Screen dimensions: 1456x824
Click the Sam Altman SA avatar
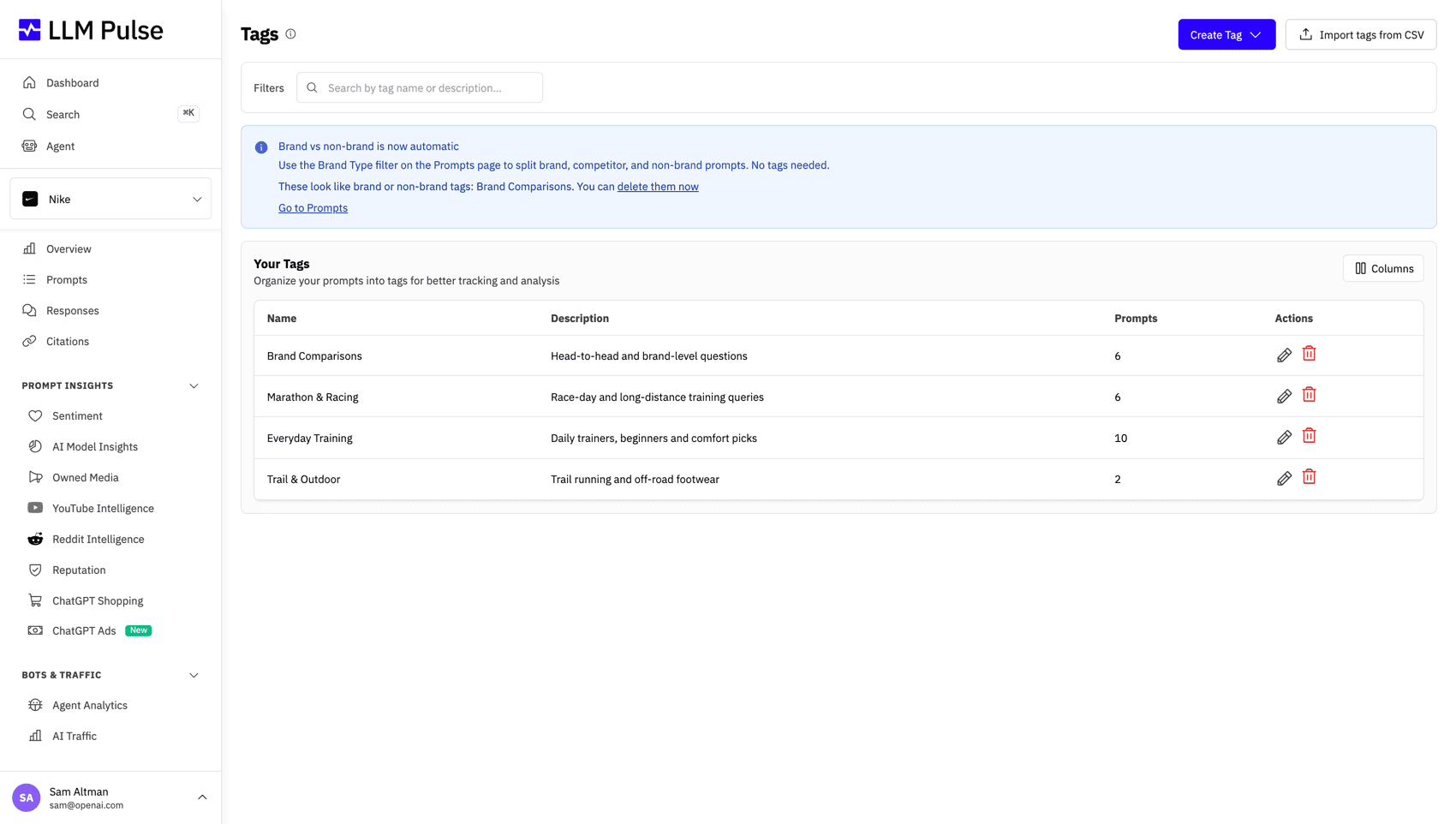pyautogui.click(x=27, y=797)
